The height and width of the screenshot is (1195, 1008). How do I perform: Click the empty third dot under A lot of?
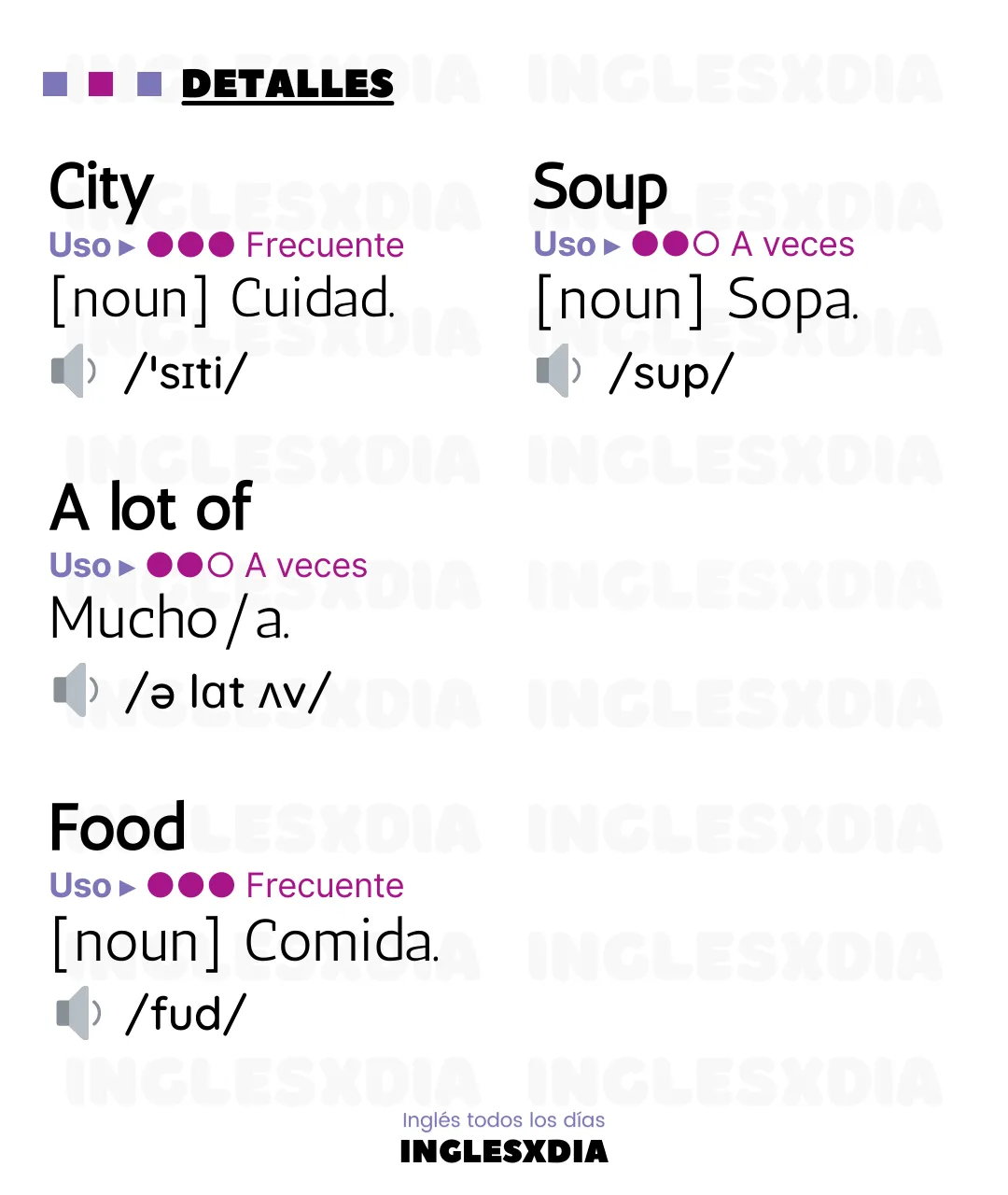point(221,565)
